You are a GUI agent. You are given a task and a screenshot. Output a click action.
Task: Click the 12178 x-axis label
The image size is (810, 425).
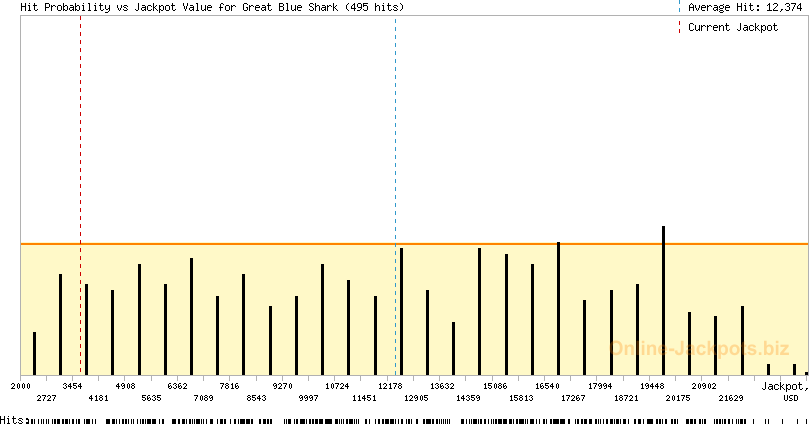click(390, 385)
